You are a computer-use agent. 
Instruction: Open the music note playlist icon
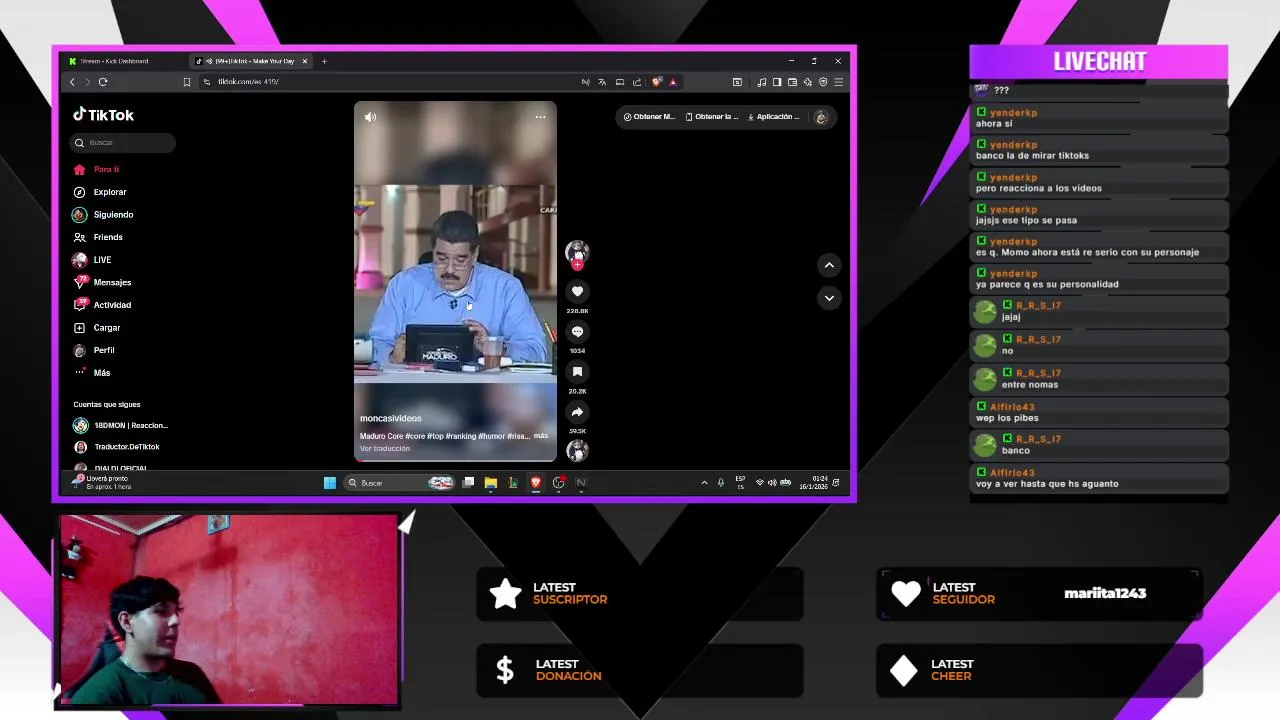[x=762, y=82]
